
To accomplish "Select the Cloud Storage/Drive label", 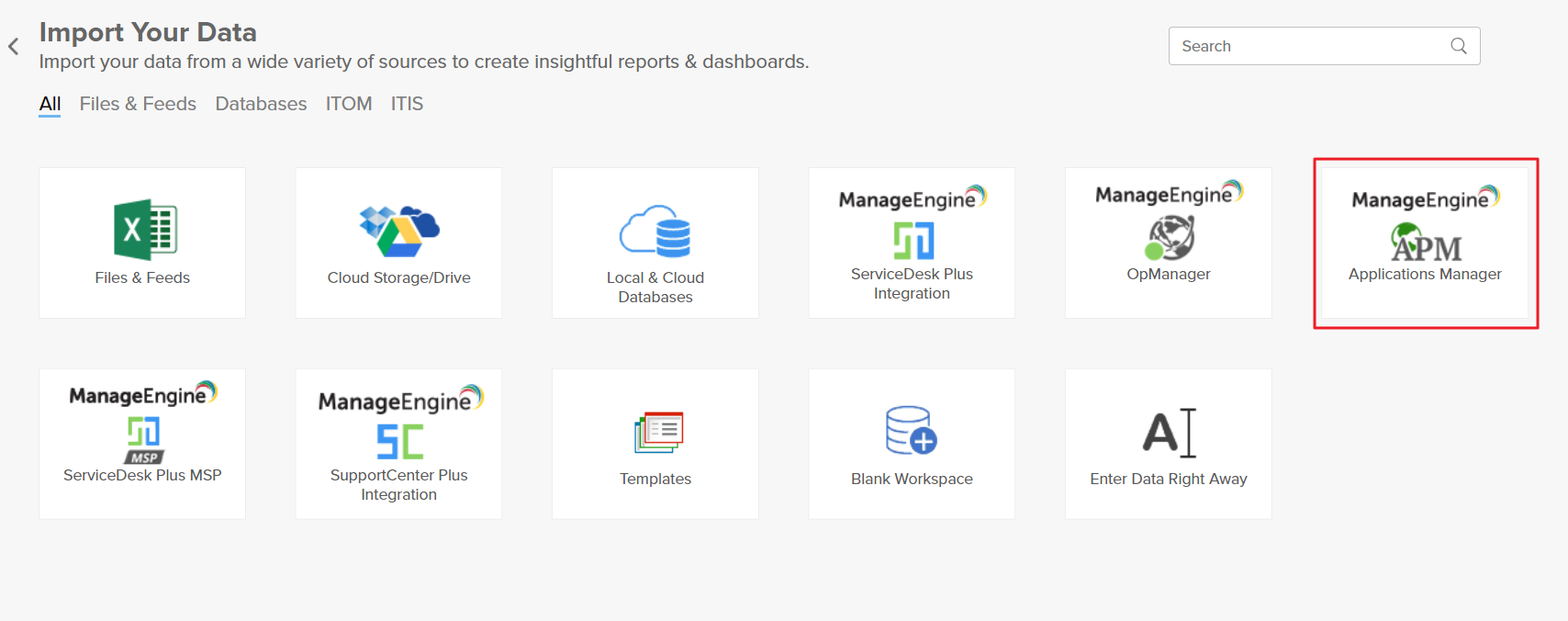I will click(398, 277).
